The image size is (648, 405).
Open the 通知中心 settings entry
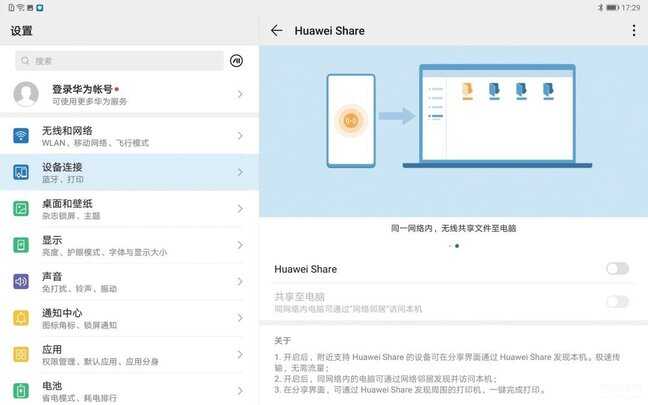point(129,318)
